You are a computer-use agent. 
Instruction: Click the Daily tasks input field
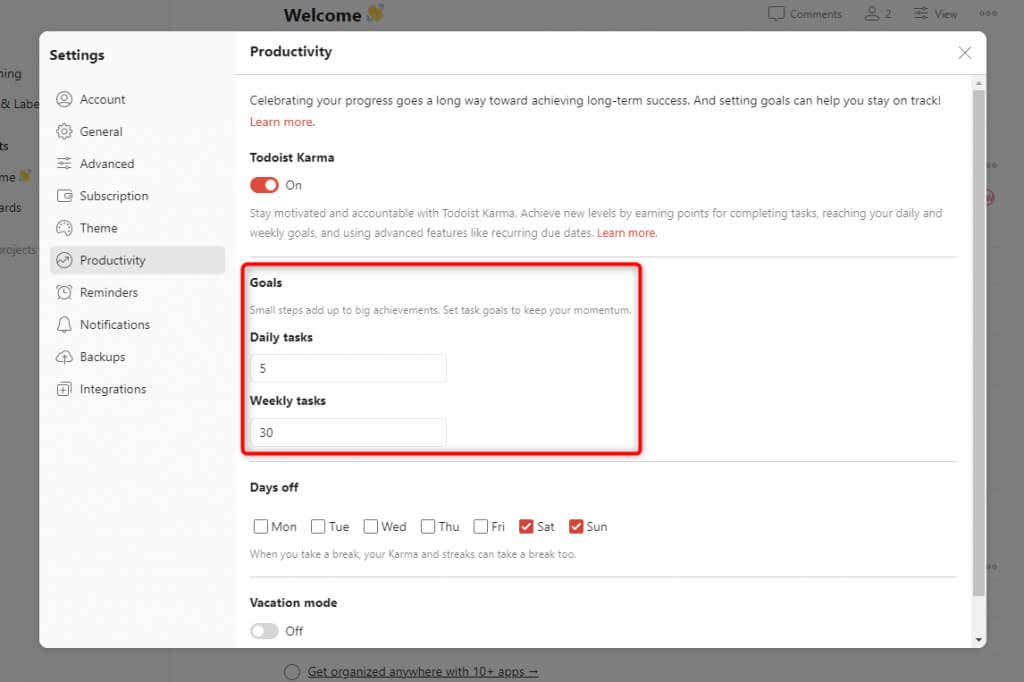[348, 368]
